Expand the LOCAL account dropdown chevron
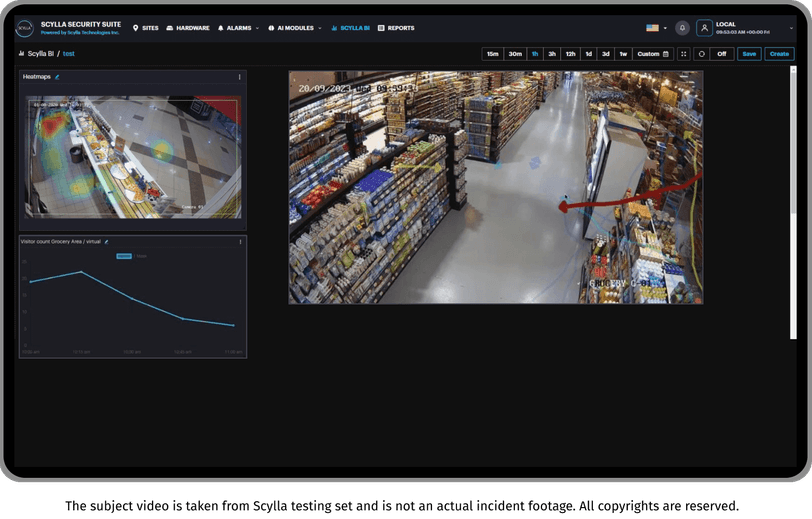The image size is (812, 519). [x=791, y=28]
